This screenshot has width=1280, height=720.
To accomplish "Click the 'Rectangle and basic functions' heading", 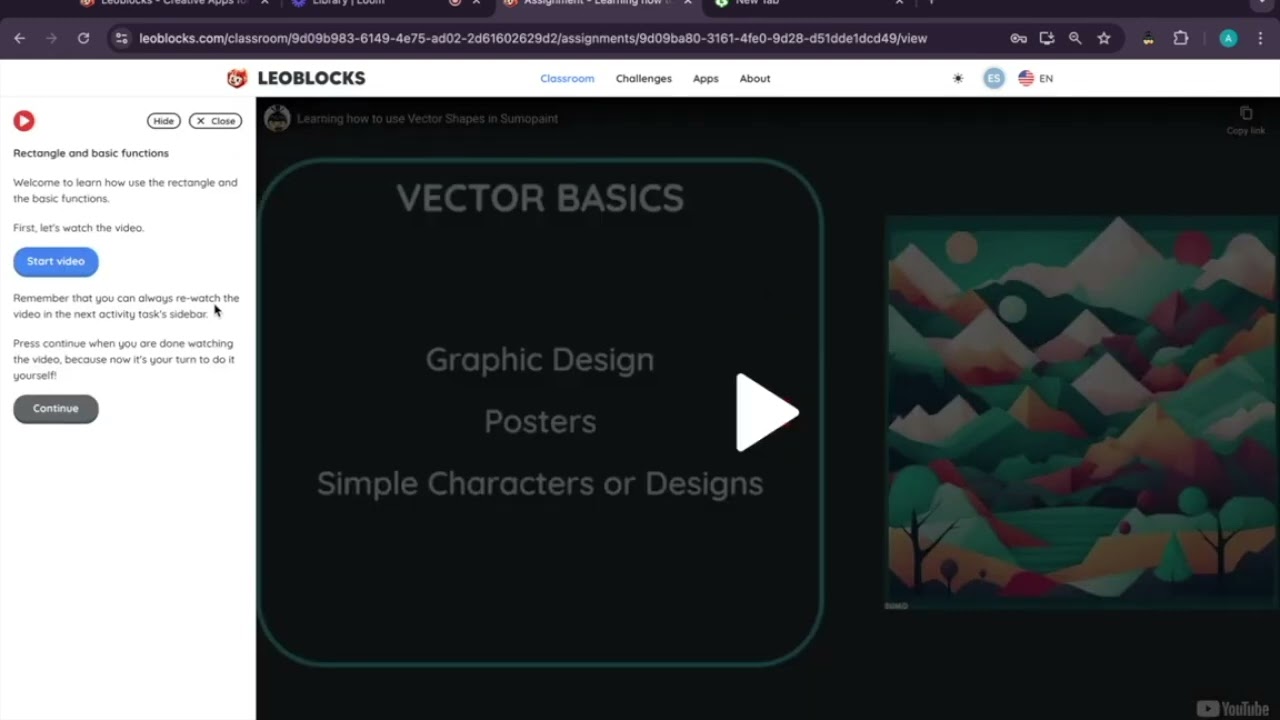I will tap(91, 153).
